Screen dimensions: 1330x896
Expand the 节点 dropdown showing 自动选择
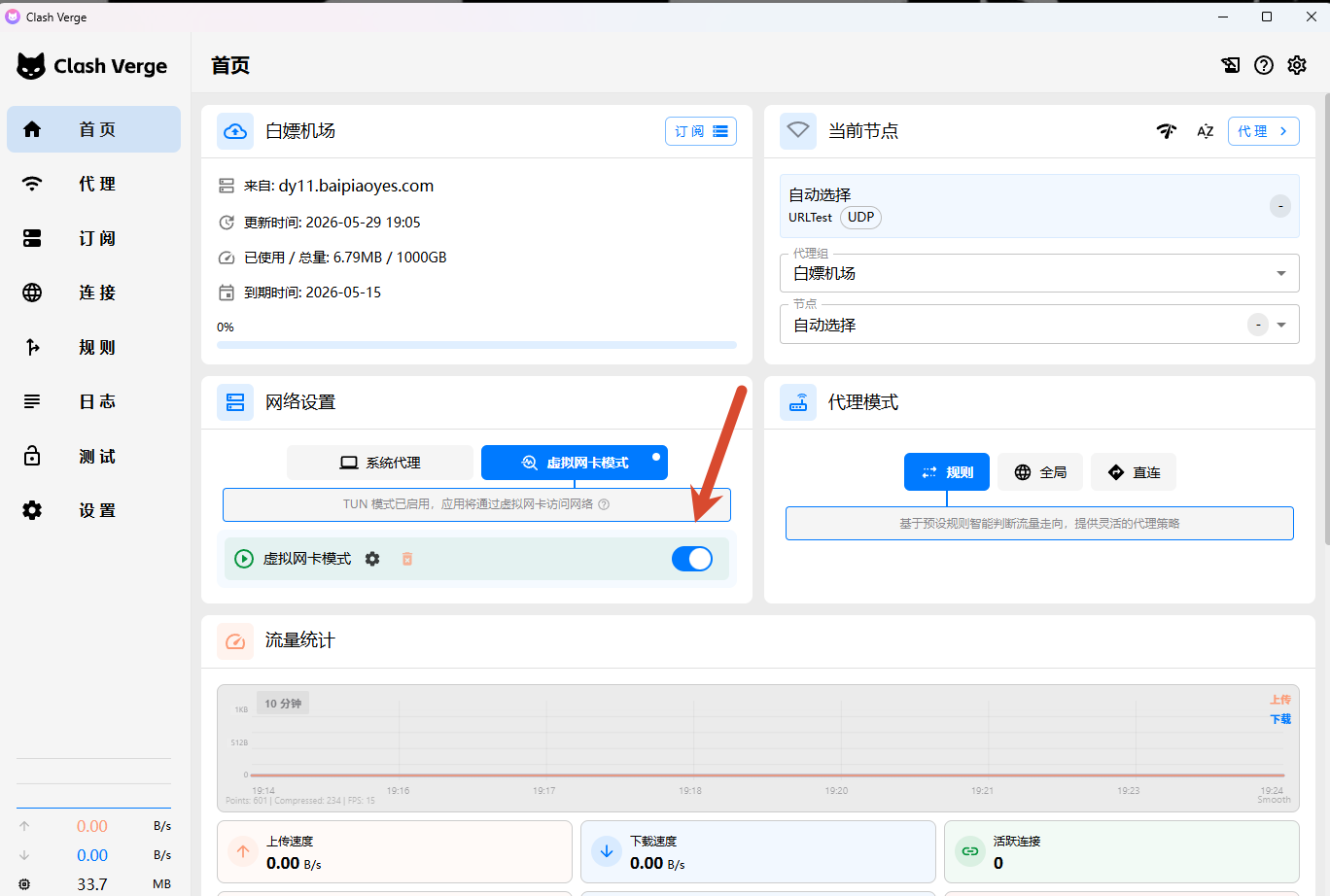click(1039, 325)
